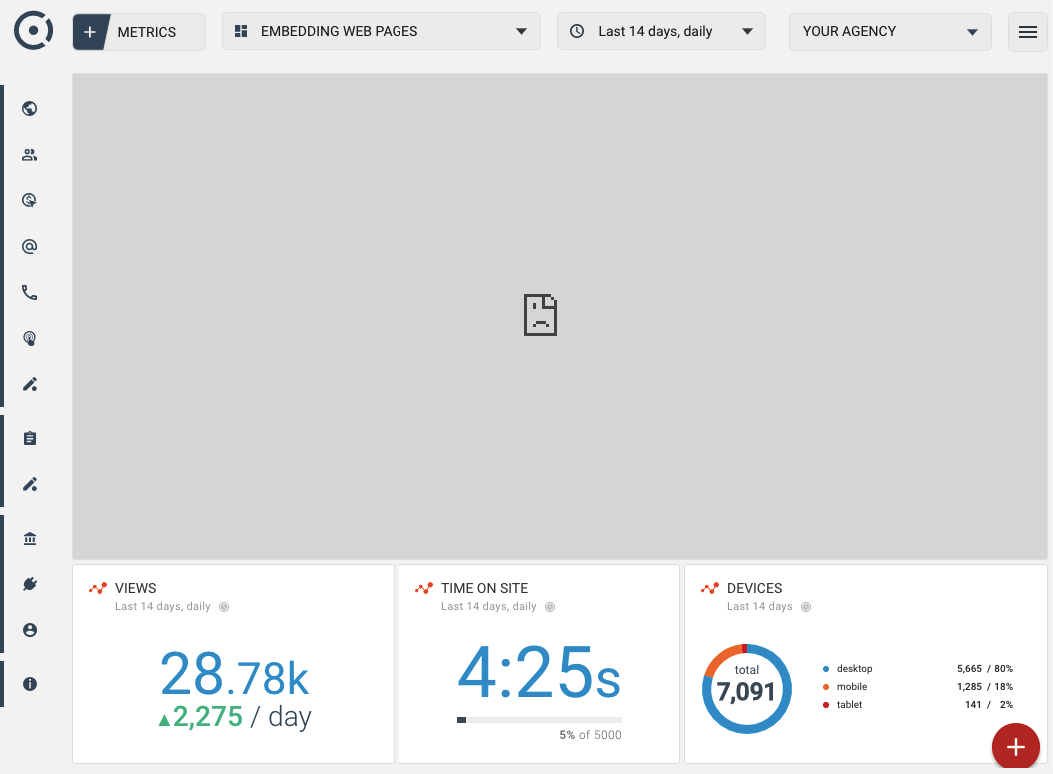
Task: Select the cursor-click ads icon in sidebar
Action: [x=30, y=200]
